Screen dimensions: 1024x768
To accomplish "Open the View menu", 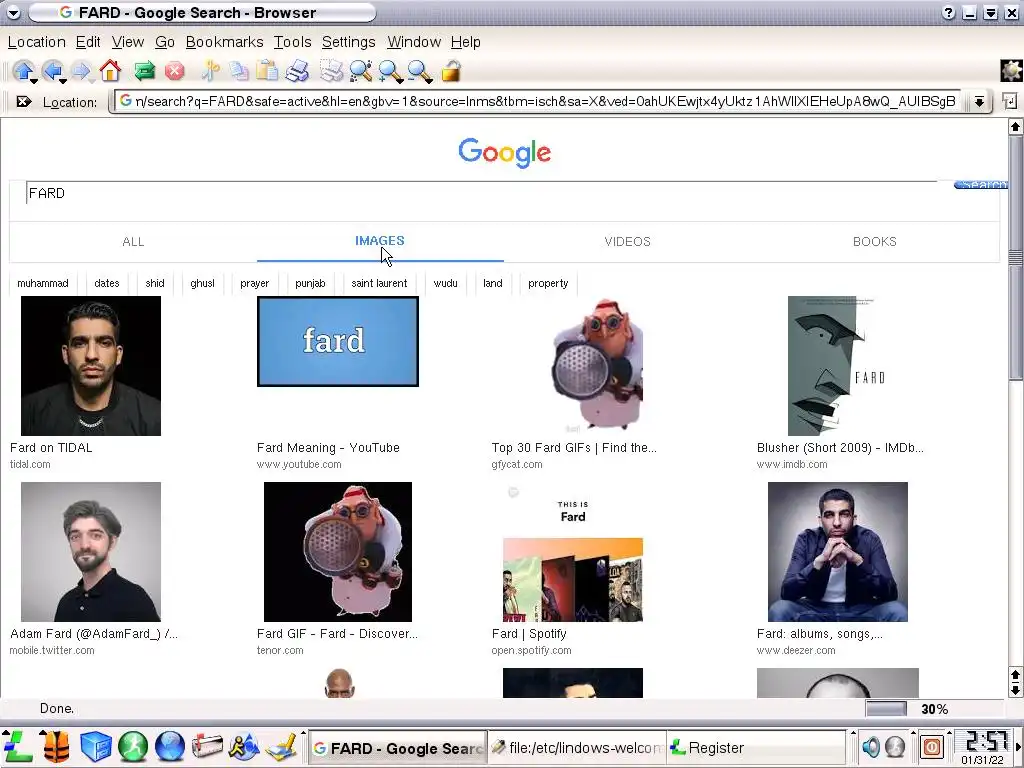I will point(127,42).
